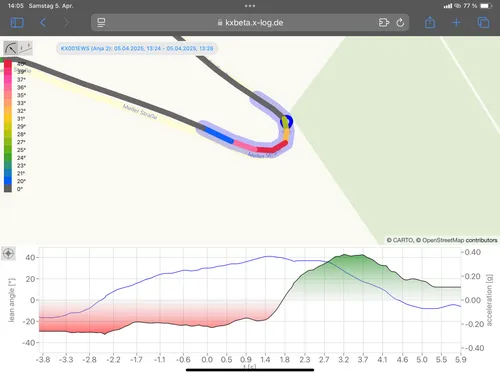Select the lean angle gauge mode
Viewport: 500px width, 375px height.
(11, 48)
